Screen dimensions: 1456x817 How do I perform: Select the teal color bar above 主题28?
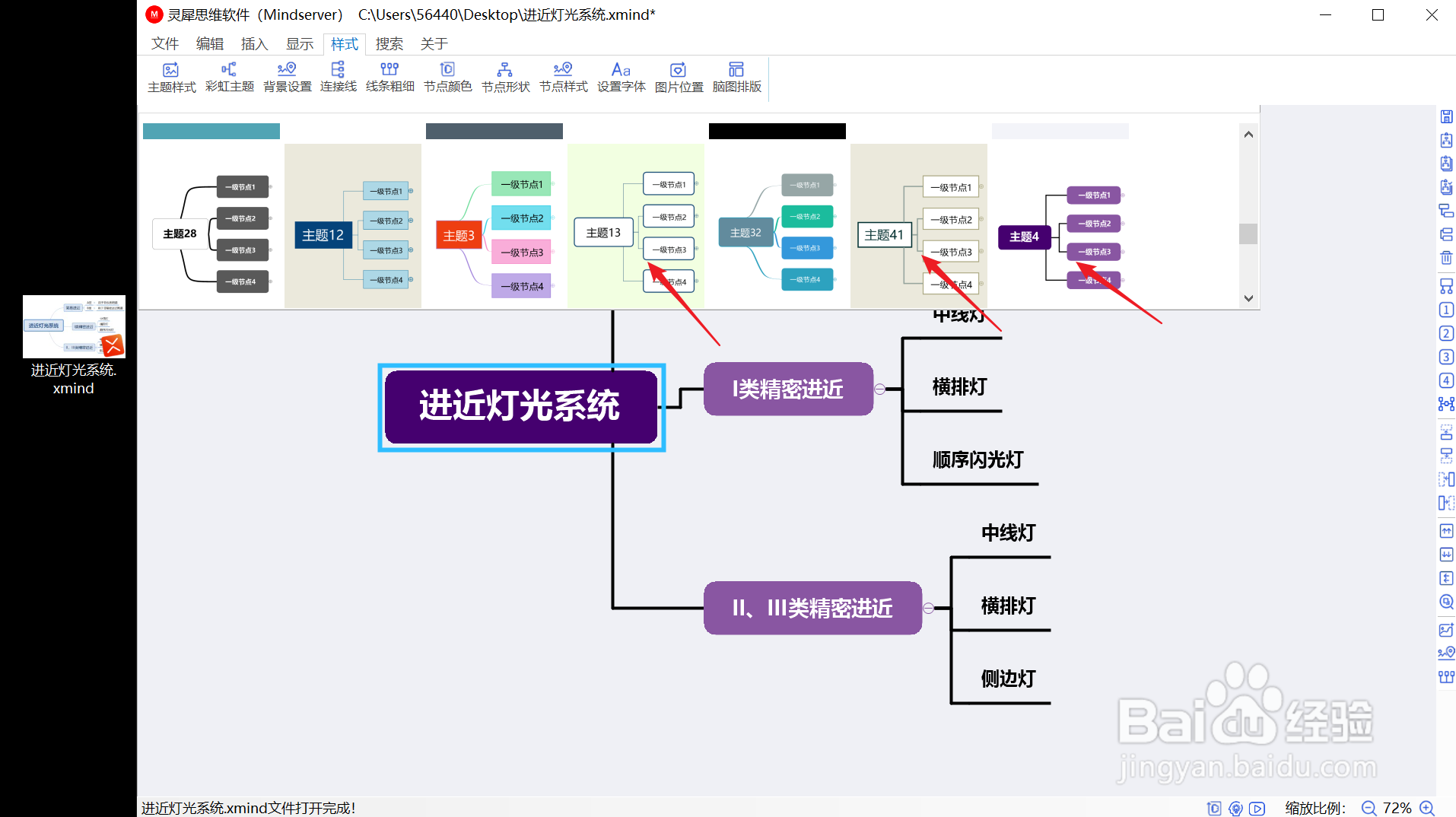[211, 132]
